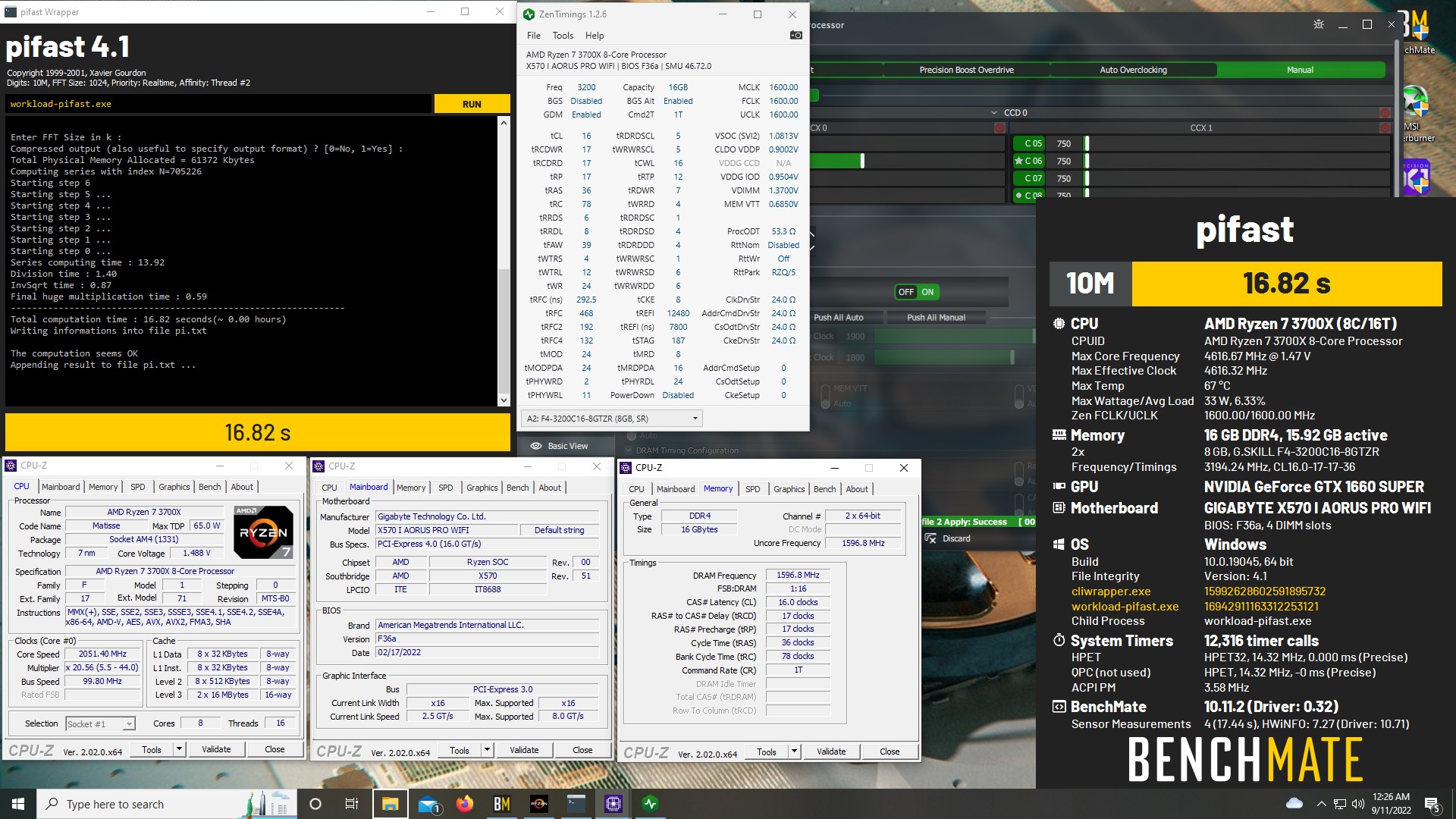The height and width of the screenshot is (819, 1456).
Task: Switch to SPD tab in CPU-Z CPU window
Action: (x=137, y=487)
